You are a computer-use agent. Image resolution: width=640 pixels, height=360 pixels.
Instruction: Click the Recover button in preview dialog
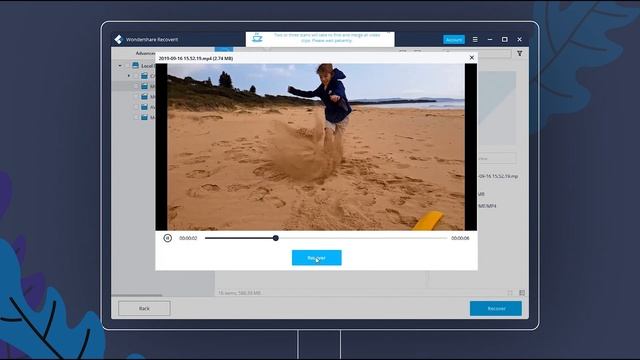tap(317, 258)
